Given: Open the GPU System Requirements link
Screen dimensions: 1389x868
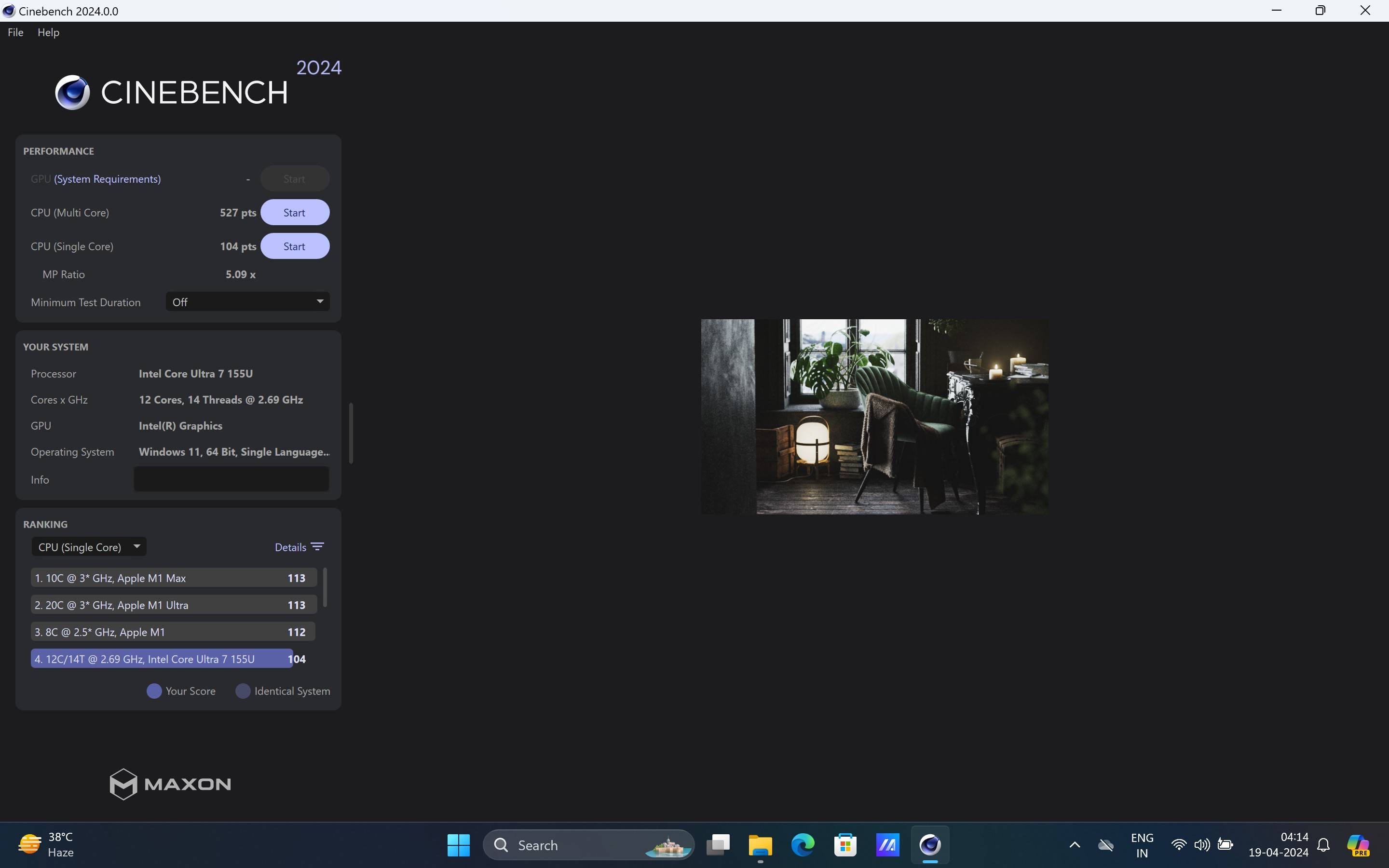Looking at the screenshot, I should pyautogui.click(x=108, y=179).
